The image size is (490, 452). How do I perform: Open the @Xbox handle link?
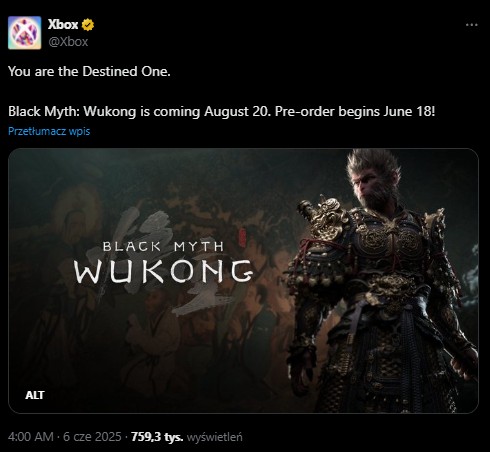(68, 42)
